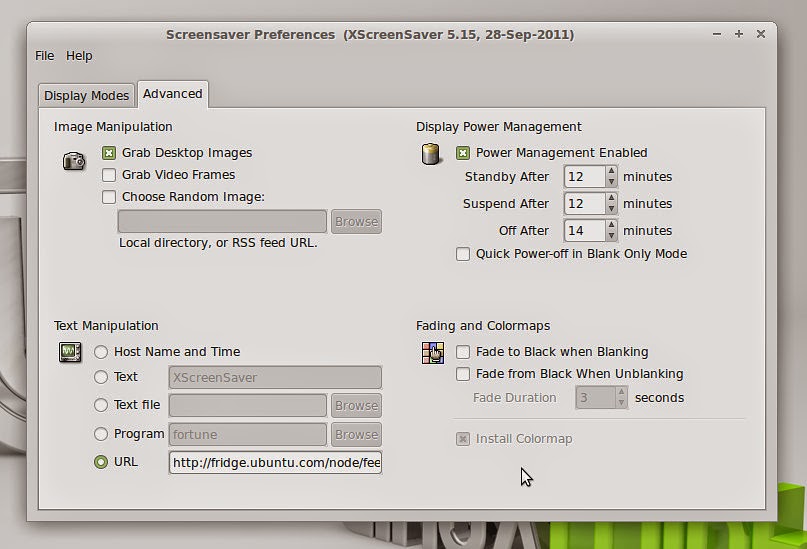Minimize the Screensaver Preferences window

[716, 34]
